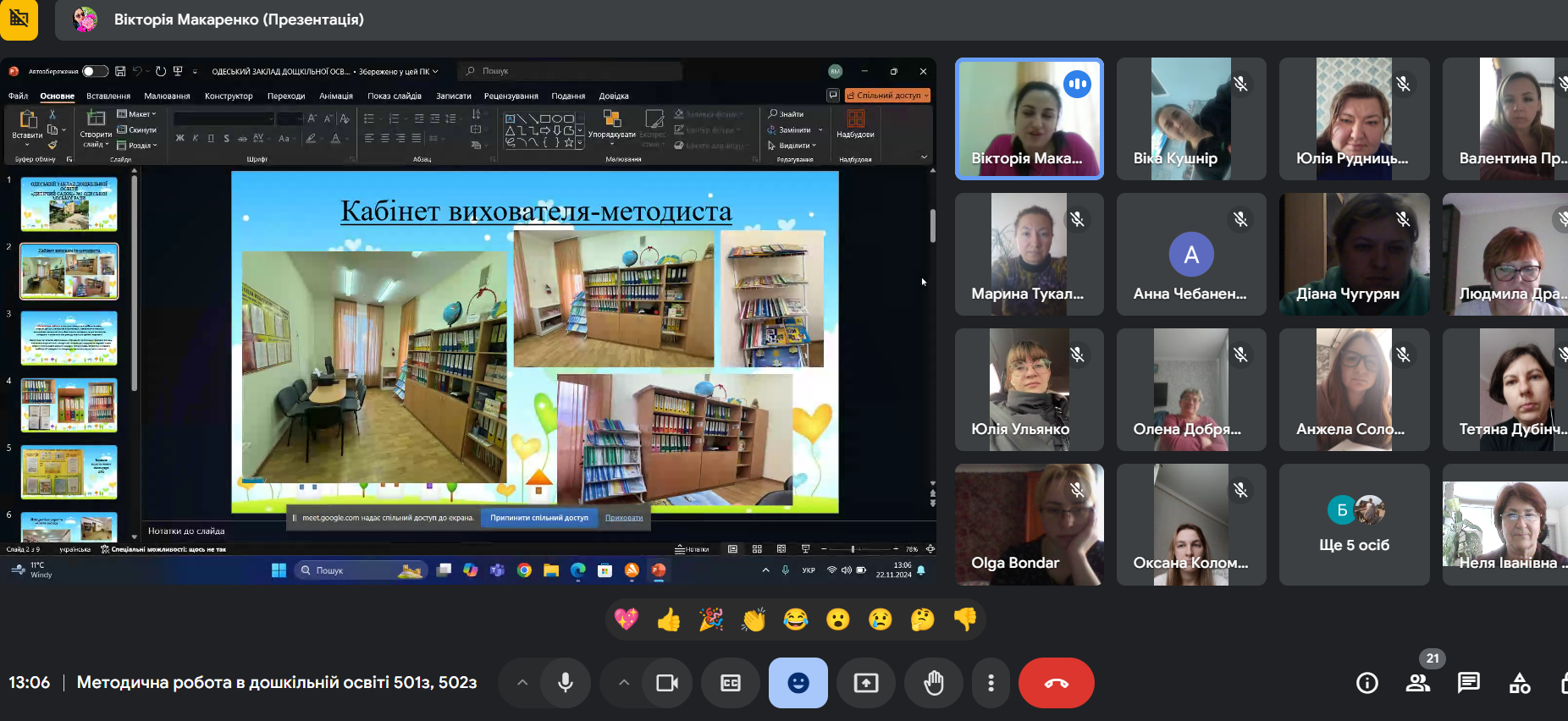1568x721 pixels.
Task: Toggle the camera on or off
Action: (x=667, y=683)
